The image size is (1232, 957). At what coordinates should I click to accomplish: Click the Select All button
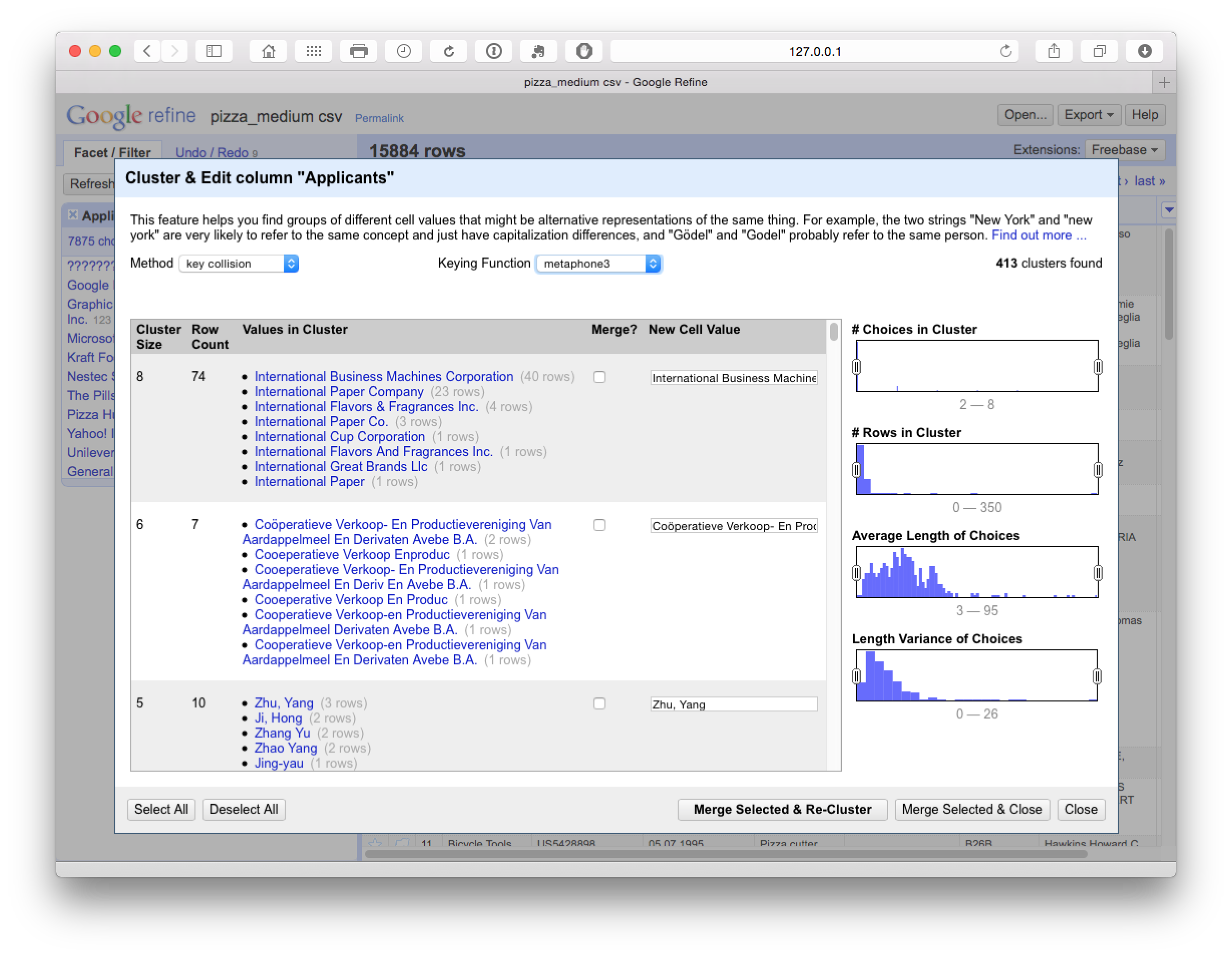(x=161, y=809)
